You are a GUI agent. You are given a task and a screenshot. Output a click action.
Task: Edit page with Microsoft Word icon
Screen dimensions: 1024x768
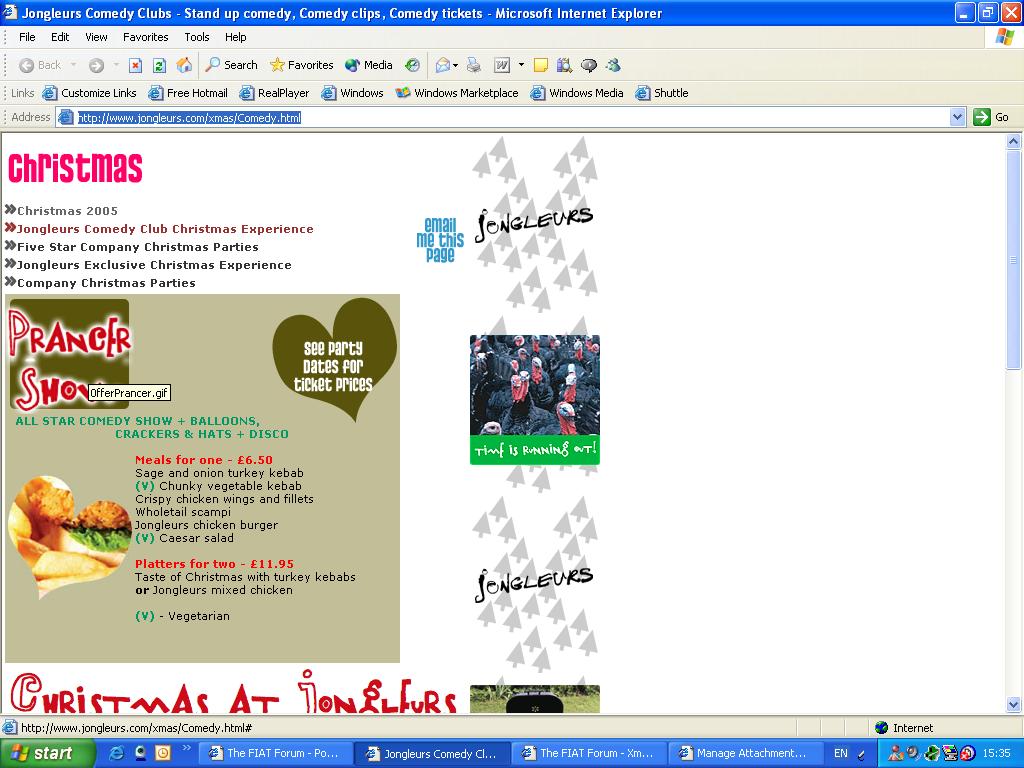pos(502,65)
